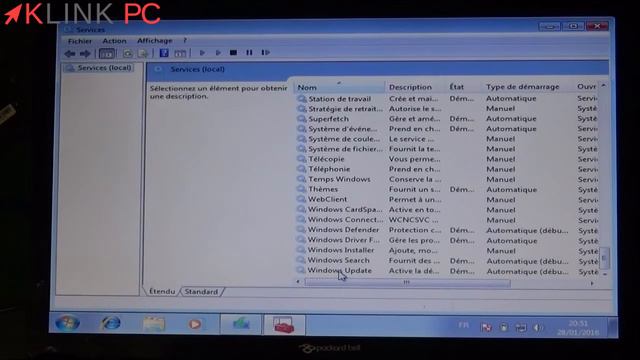
Task: Click the Pause service icon
Action: point(249,53)
